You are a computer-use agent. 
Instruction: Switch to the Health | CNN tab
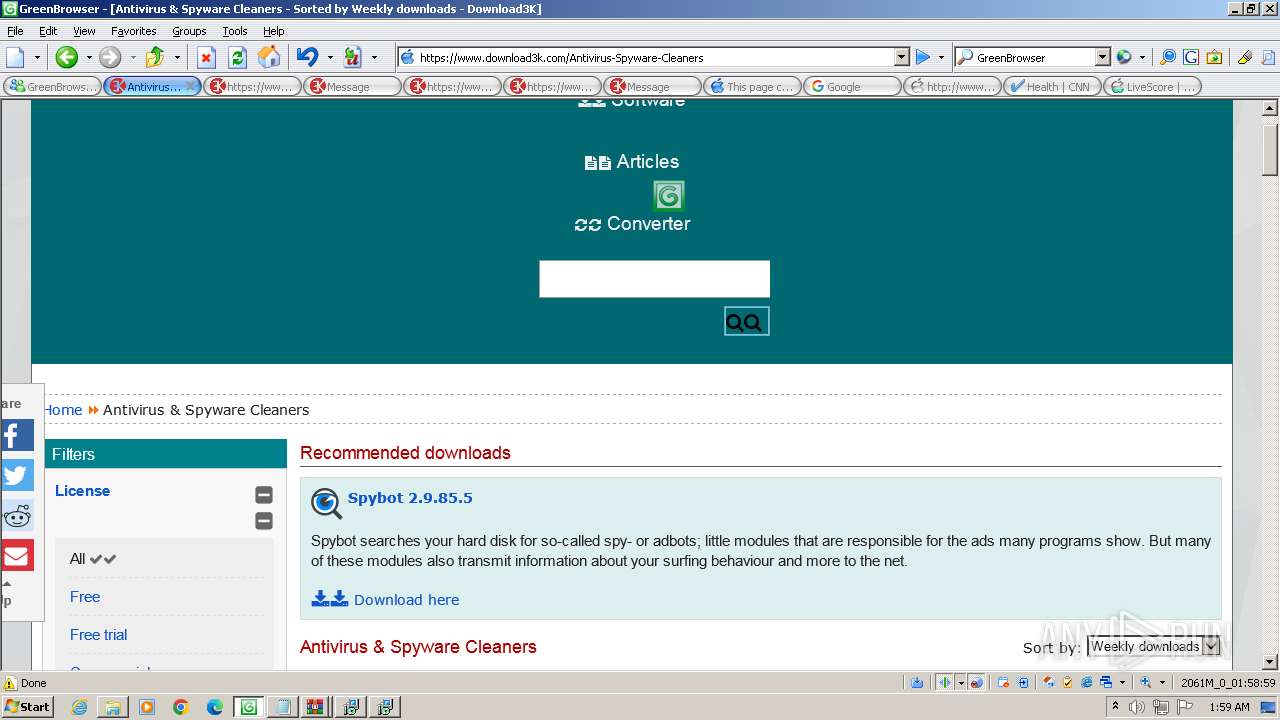coord(1052,86)
